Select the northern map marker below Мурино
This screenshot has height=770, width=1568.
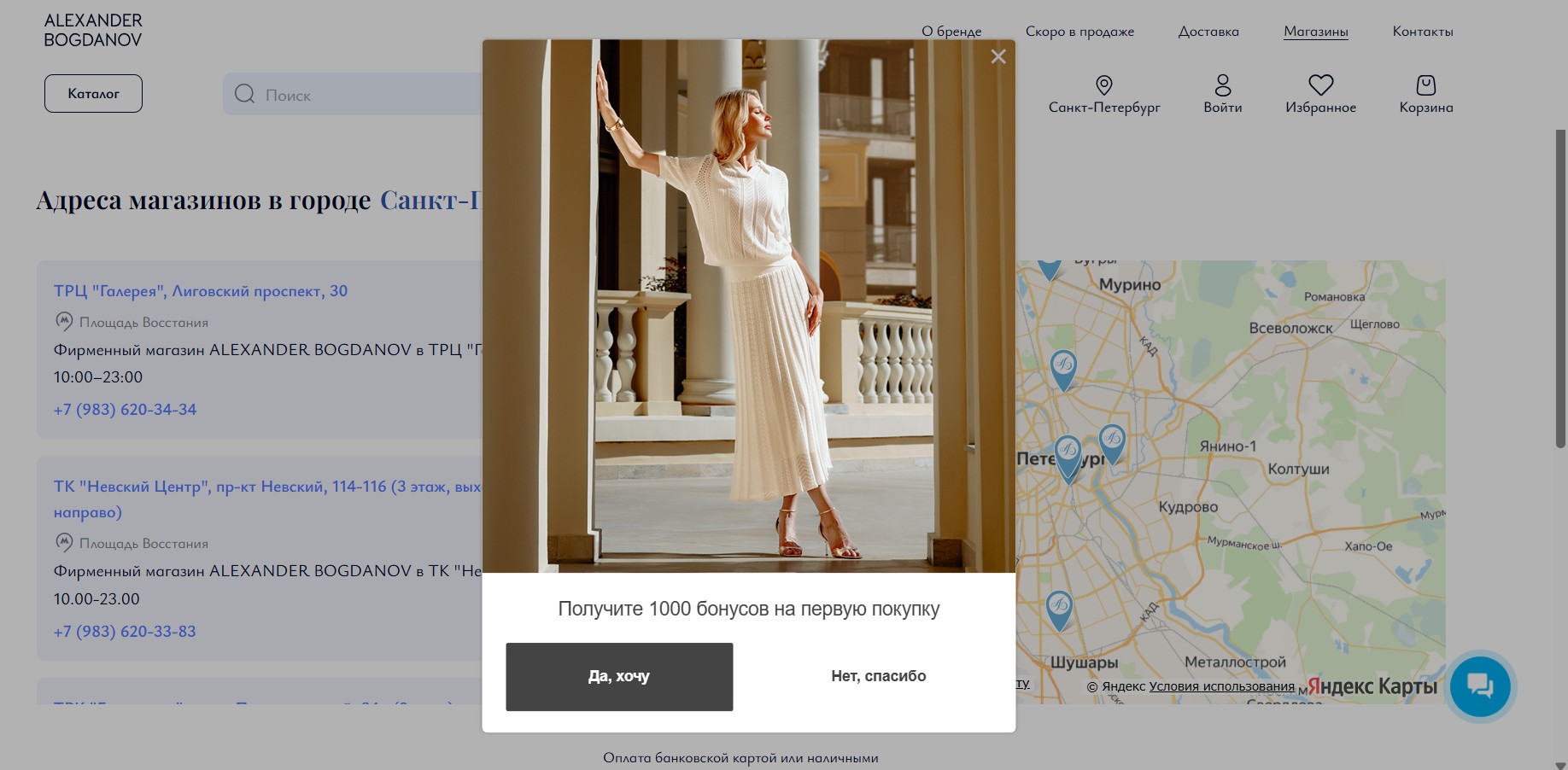click(1063, 367)
